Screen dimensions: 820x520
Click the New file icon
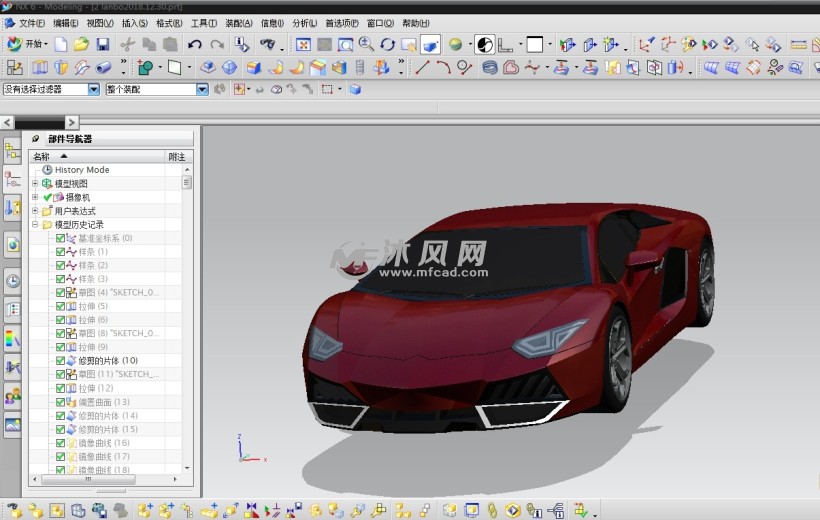61,44
